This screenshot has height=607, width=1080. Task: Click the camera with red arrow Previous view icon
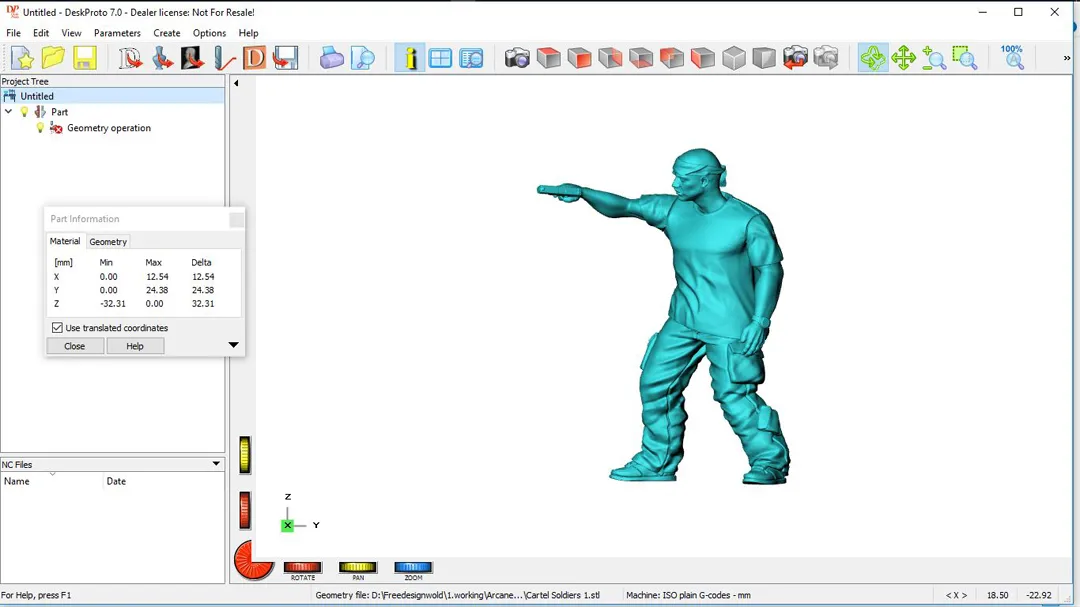tap(796, 58)
